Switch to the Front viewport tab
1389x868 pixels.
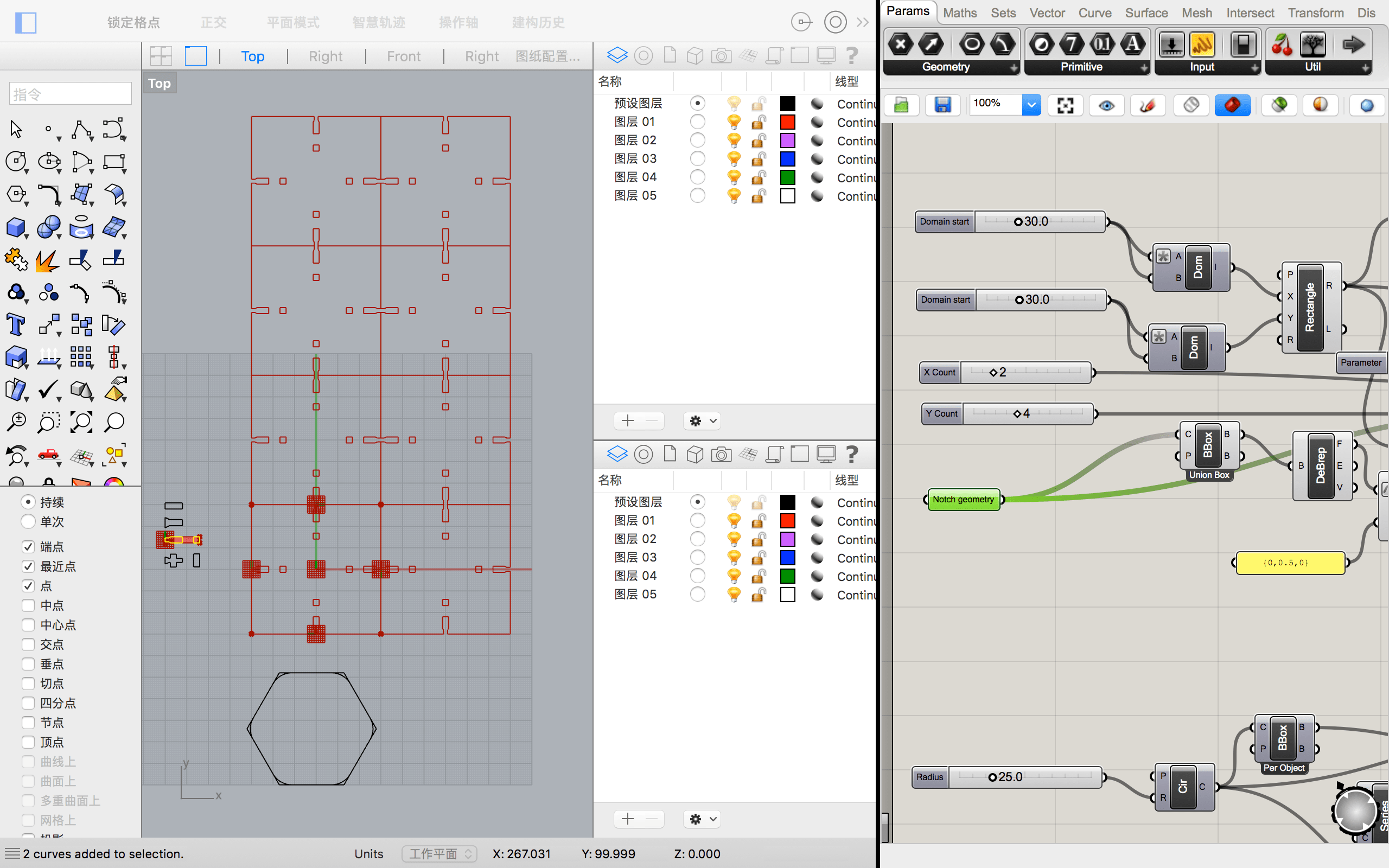click(404, 56)
